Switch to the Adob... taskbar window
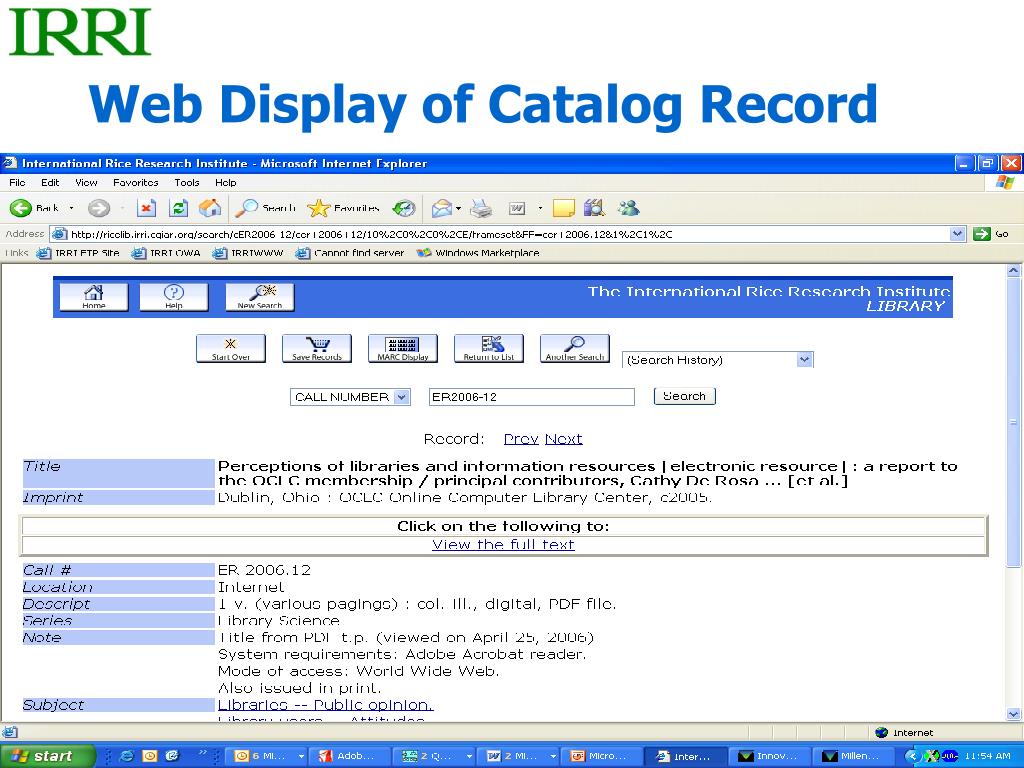 pyautogui.click(x=350, y=756)
